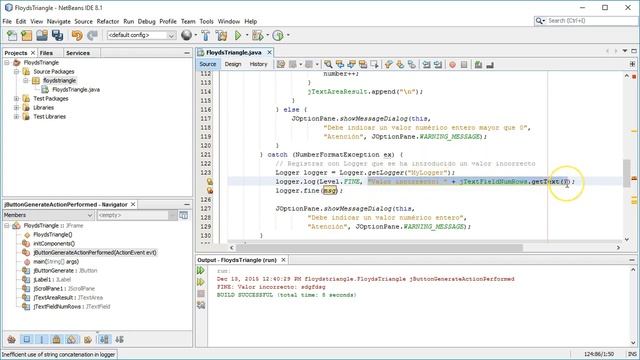The image size is (640, 360).
Task: Select jTextFieldNumRows in Navigator
Action: point(72,307)
